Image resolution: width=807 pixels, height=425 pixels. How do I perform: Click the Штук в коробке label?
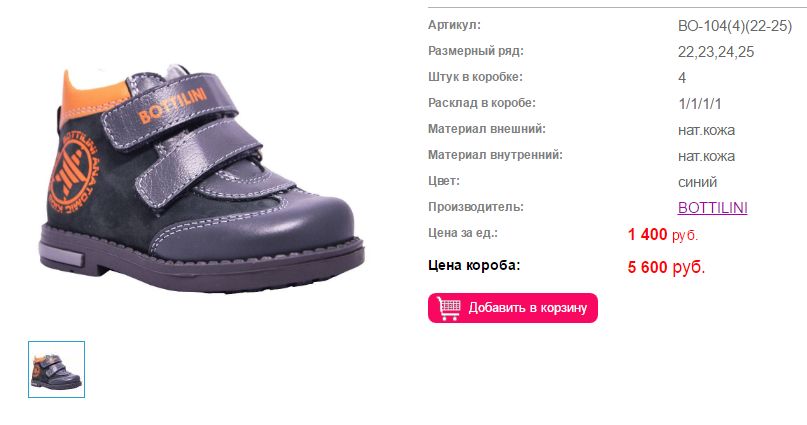(475, 77)
